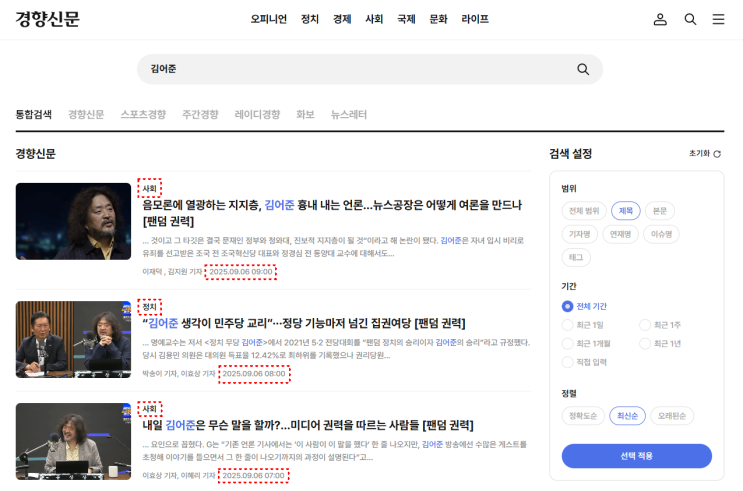Click 사회 category above 미디어 권력 article

[x=150, y=409]
